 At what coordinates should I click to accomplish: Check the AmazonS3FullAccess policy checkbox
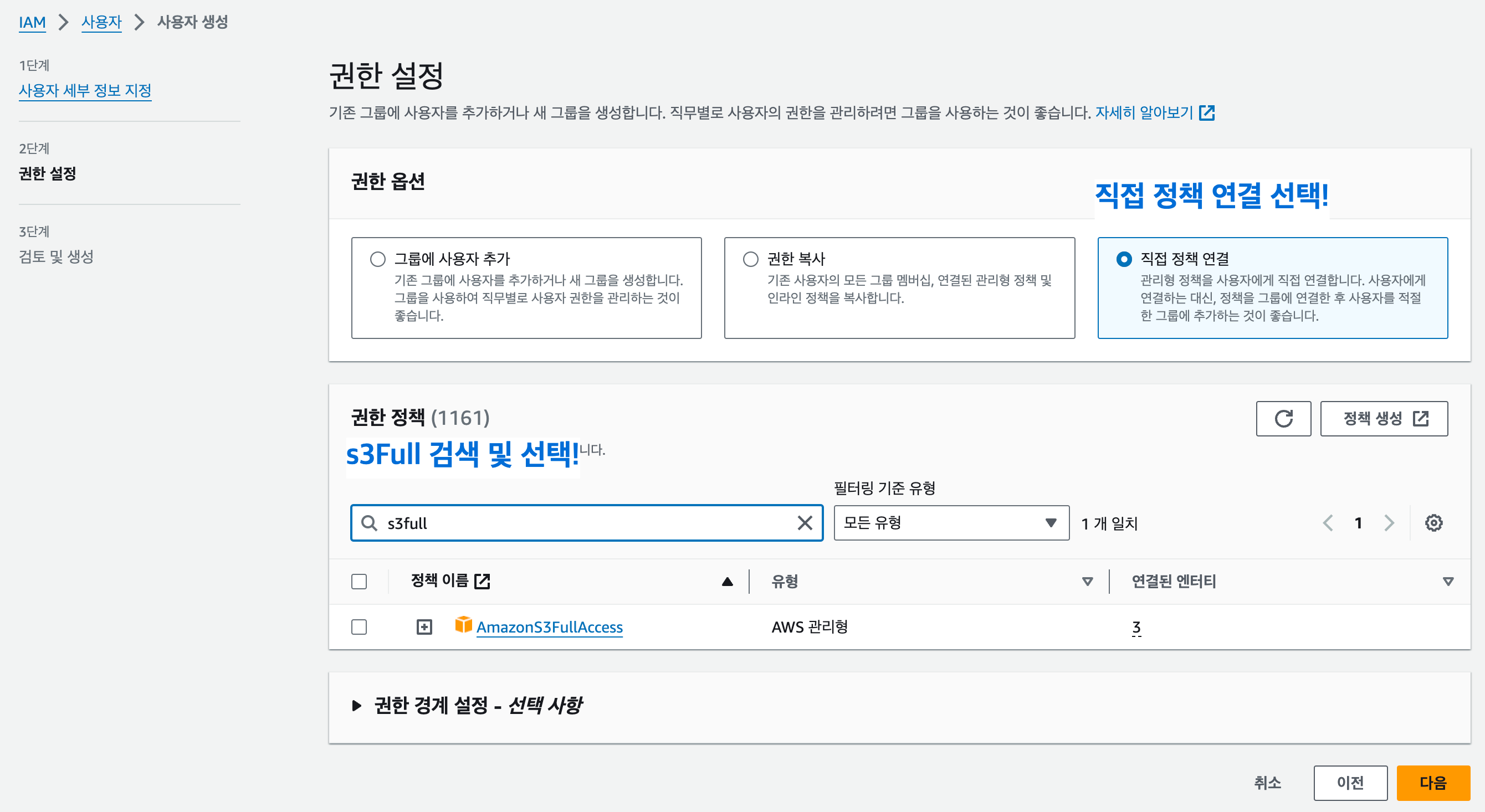359,626
